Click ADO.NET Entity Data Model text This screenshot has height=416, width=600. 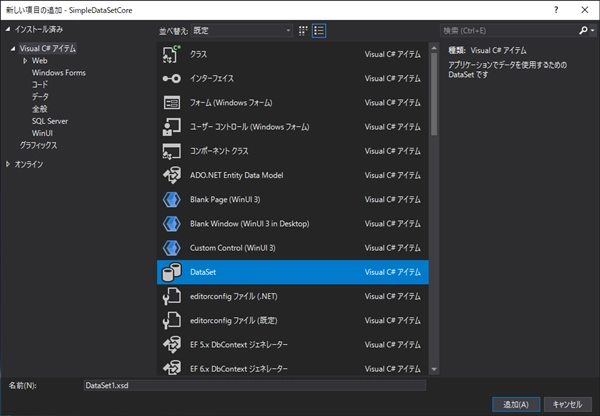coord(236,175)
